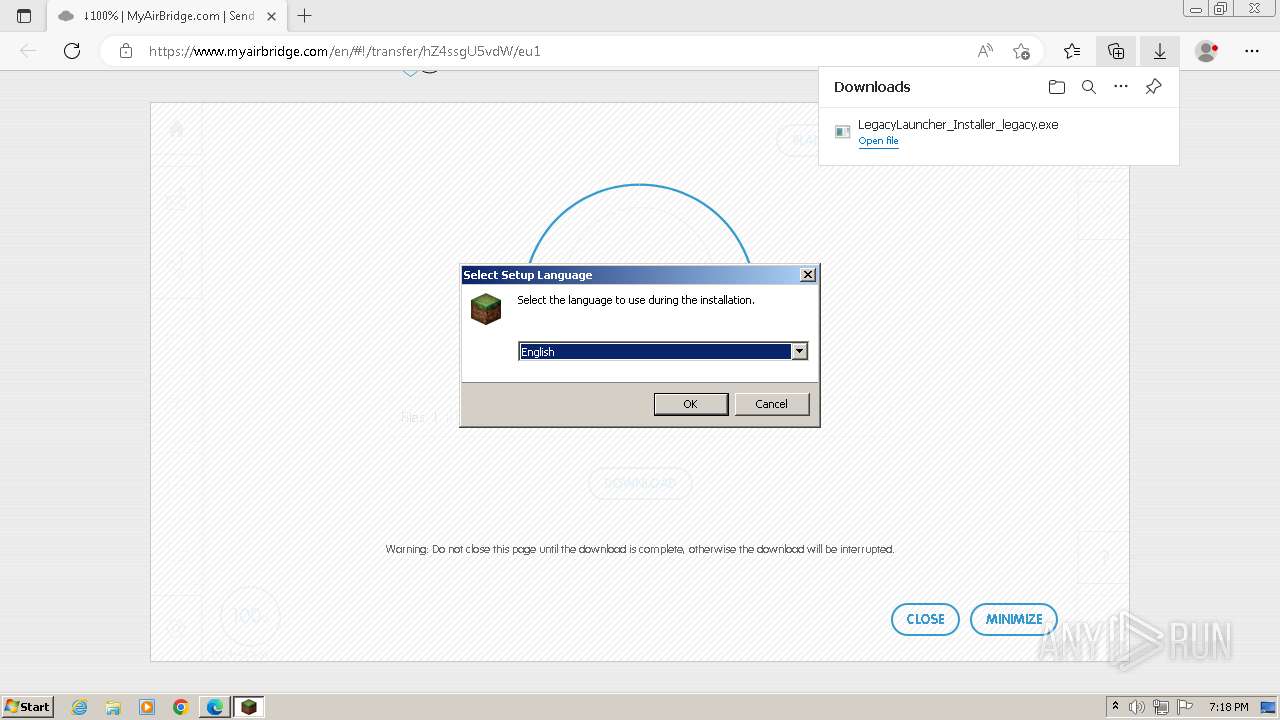Click the taskbar clock 7:18 PM

click(x=1228, y=707)
